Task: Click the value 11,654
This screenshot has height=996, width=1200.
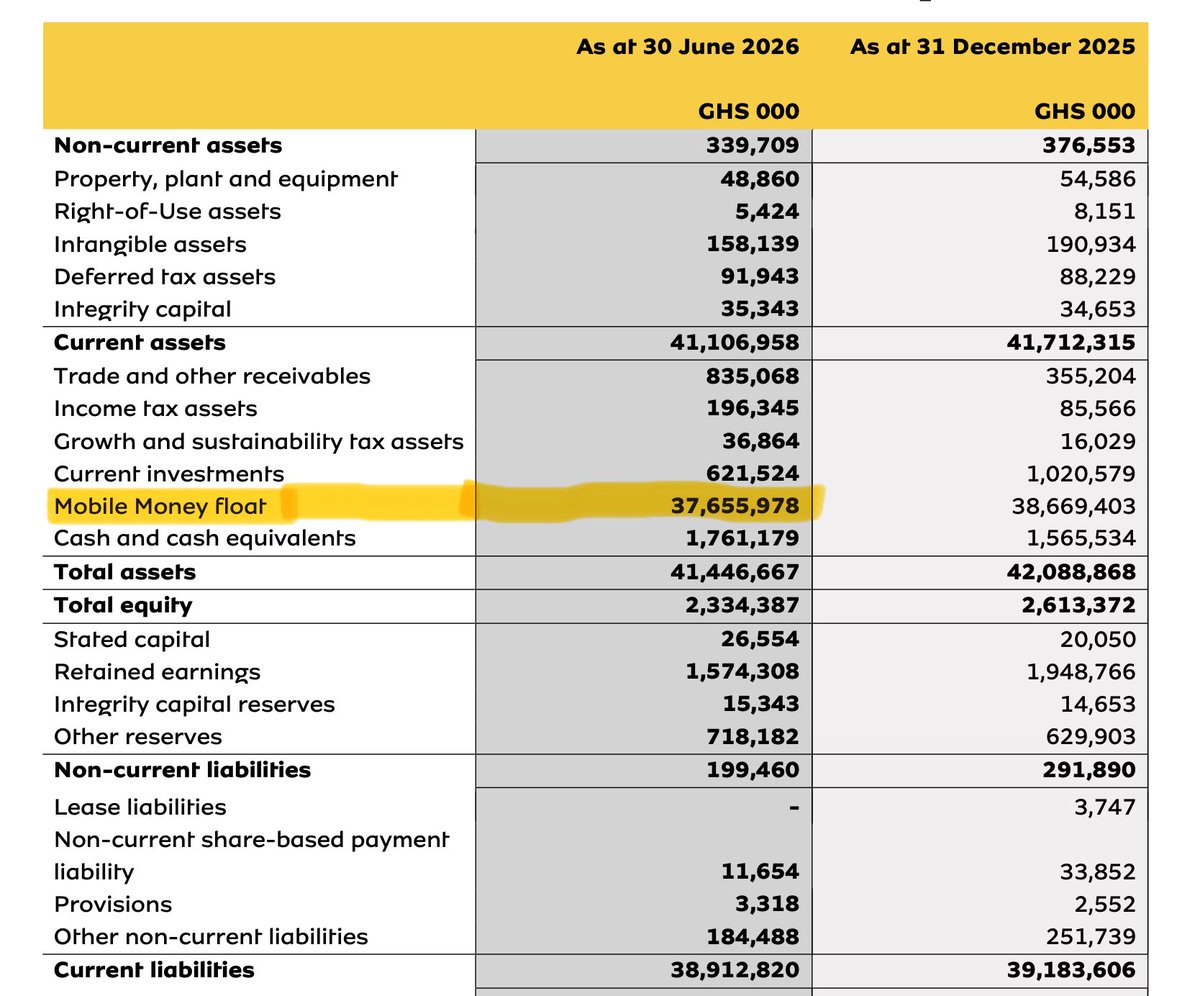Action: click(762, 872)
